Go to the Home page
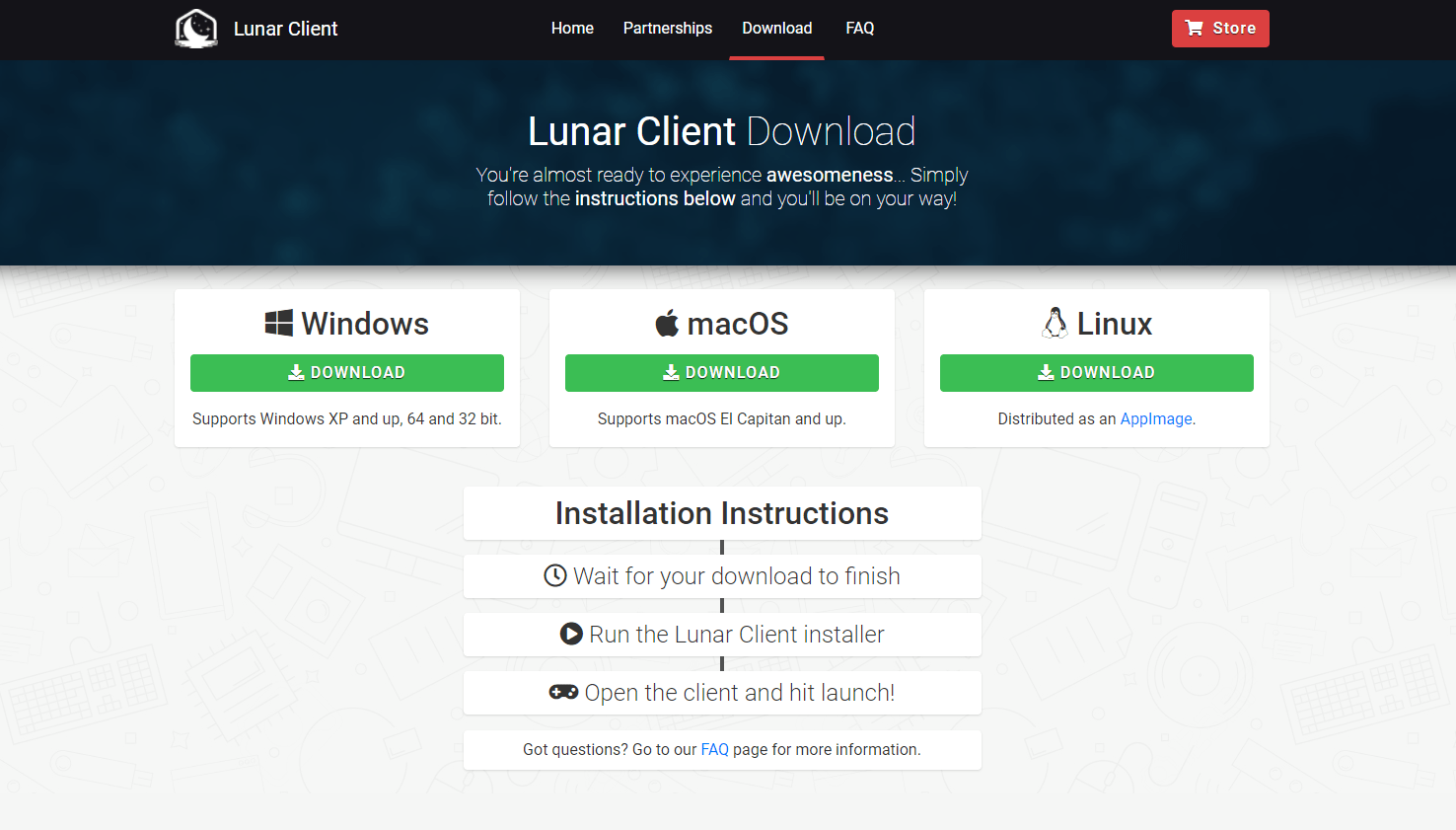Screen dimensions: 1456x830 pos(572,29)
